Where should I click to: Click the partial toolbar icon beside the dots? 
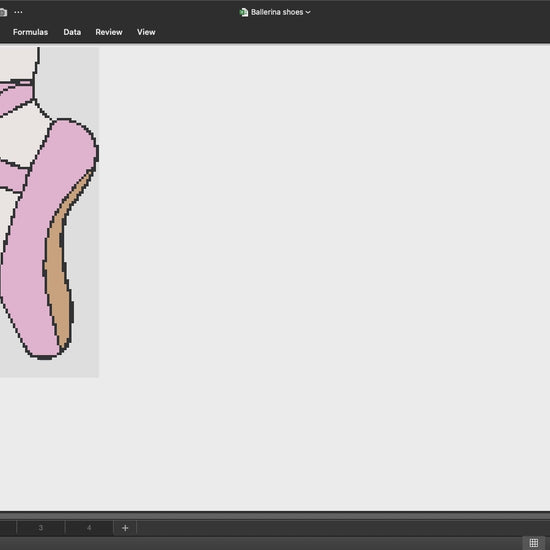click(3, 13)
